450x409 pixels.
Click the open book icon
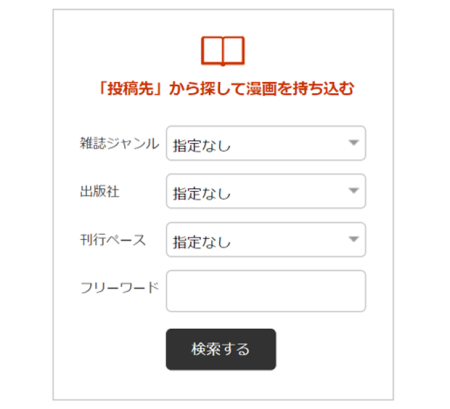[x=223, y=51]
